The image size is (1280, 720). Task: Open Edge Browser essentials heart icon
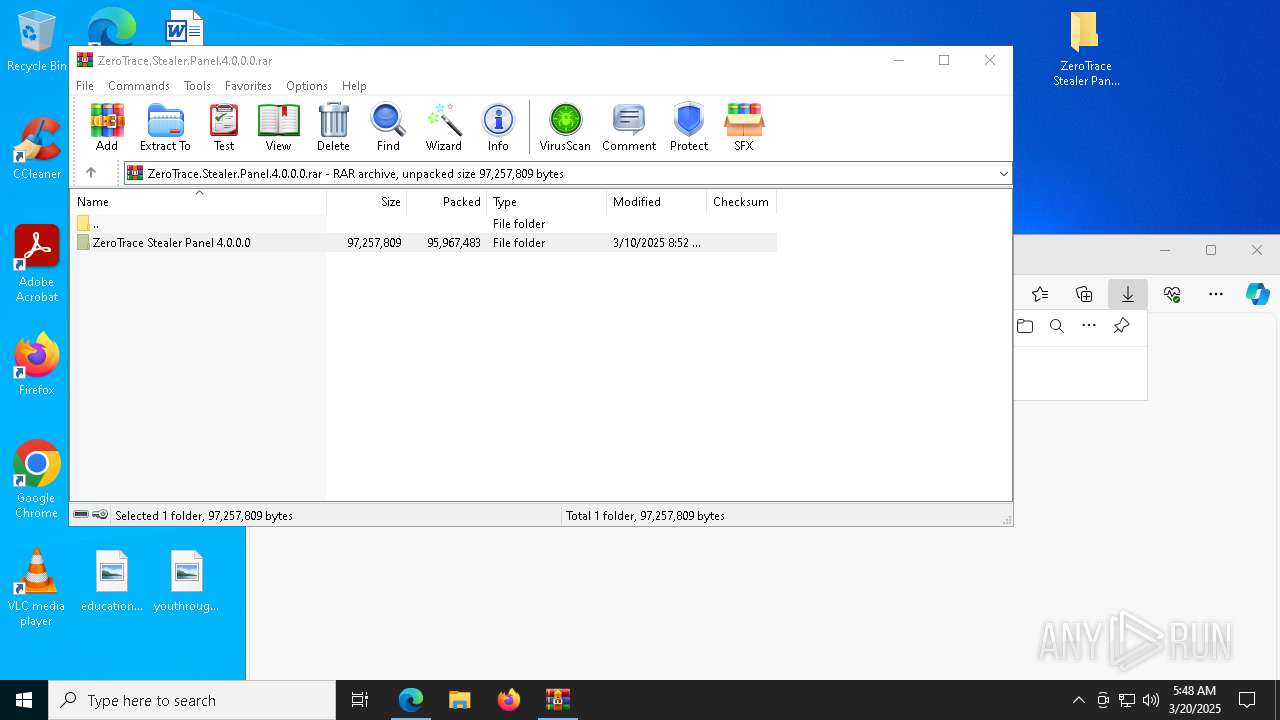tap(1172, 294)
